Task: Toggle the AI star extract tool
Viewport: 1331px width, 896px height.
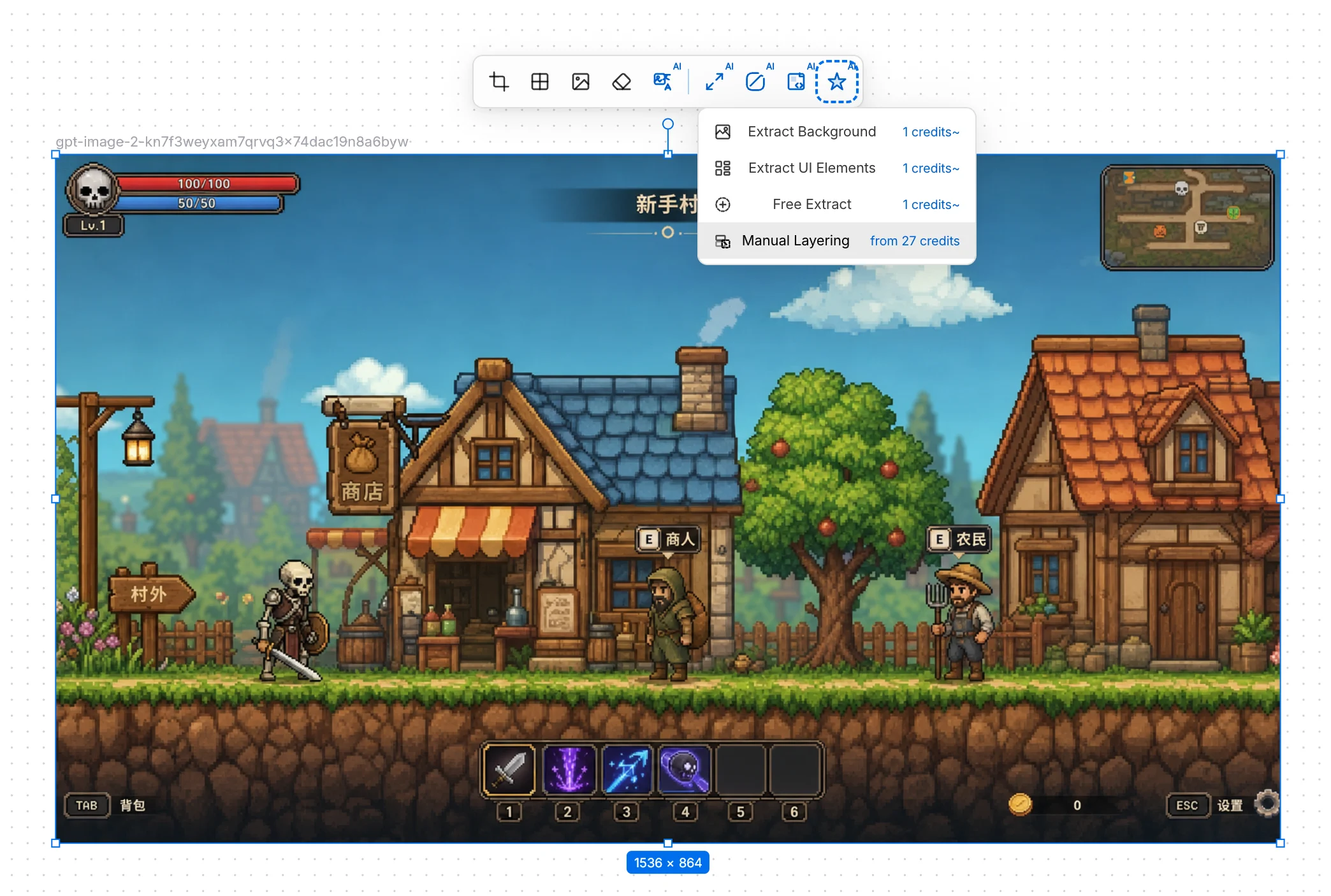Action: click(837, 82)
